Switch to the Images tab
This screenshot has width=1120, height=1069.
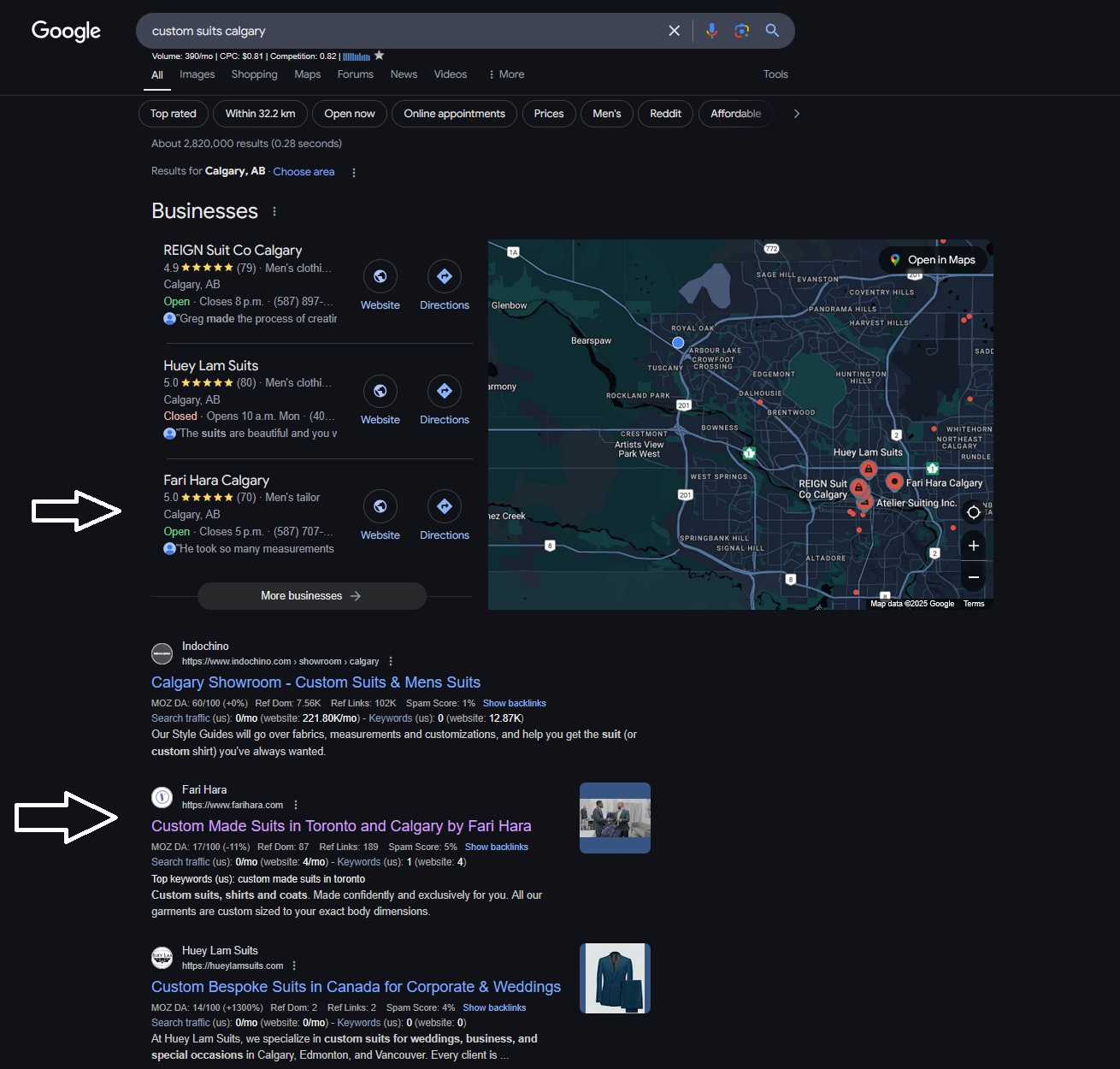(x=197, y=74)
